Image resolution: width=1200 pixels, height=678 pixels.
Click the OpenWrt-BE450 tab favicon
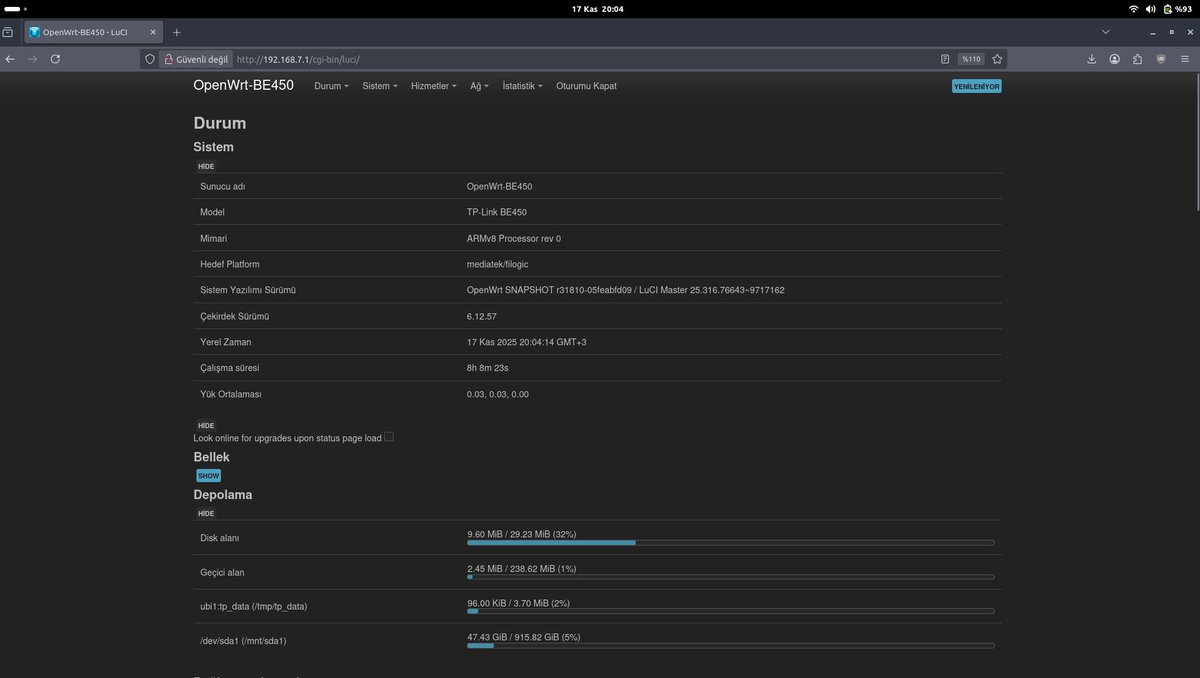[34, 32]
